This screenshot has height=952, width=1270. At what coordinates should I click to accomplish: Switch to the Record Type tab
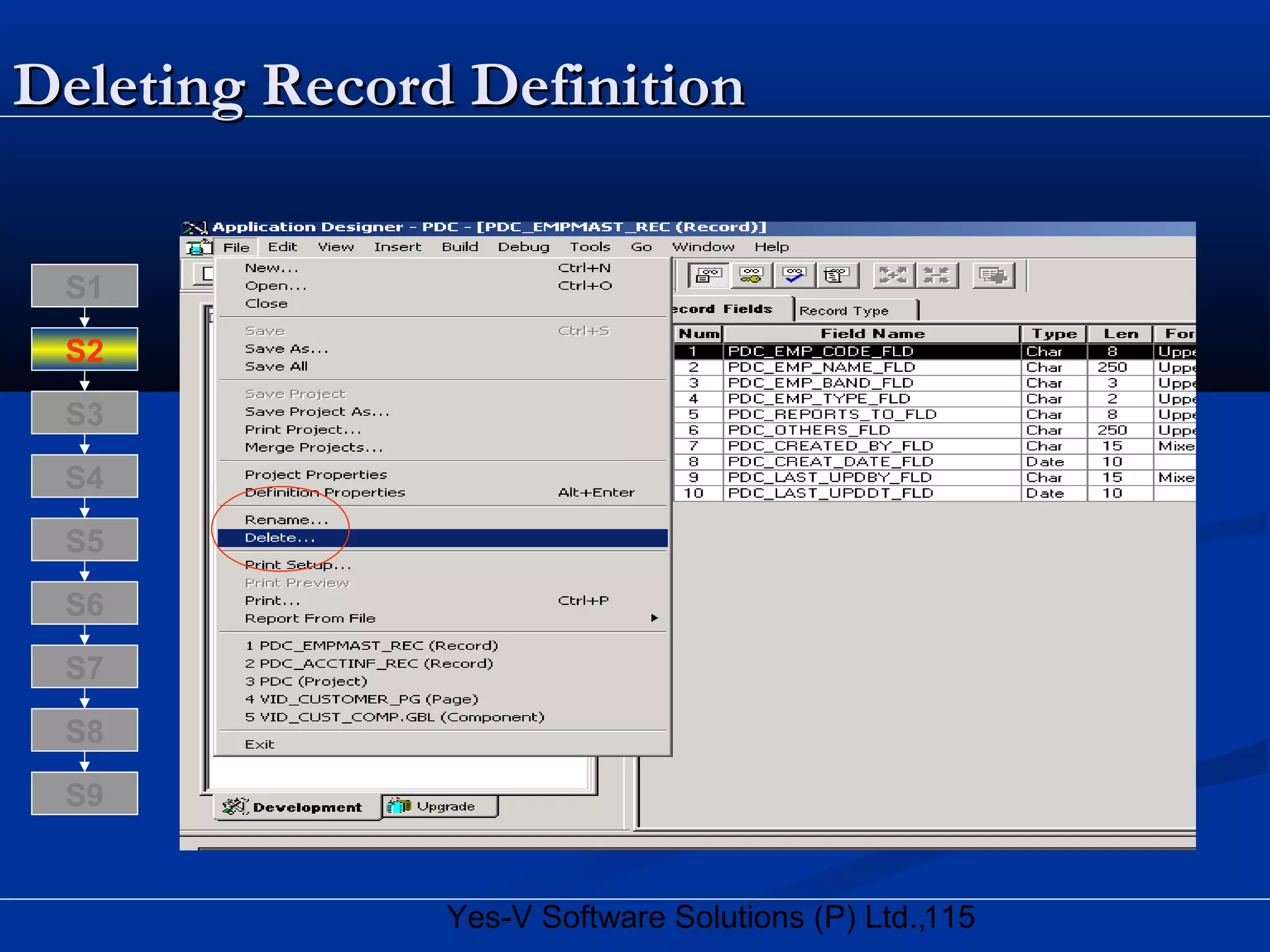point(855,311)
